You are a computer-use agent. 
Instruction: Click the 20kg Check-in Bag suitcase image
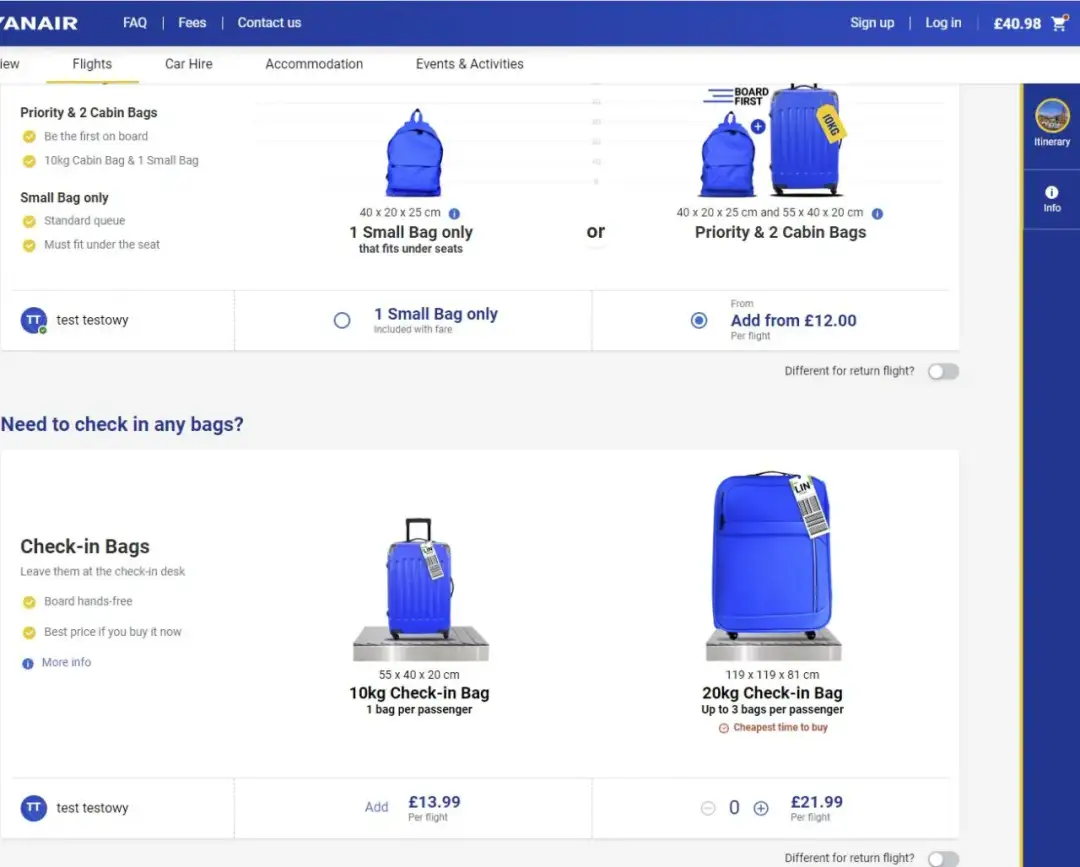[x=772, y=560]
